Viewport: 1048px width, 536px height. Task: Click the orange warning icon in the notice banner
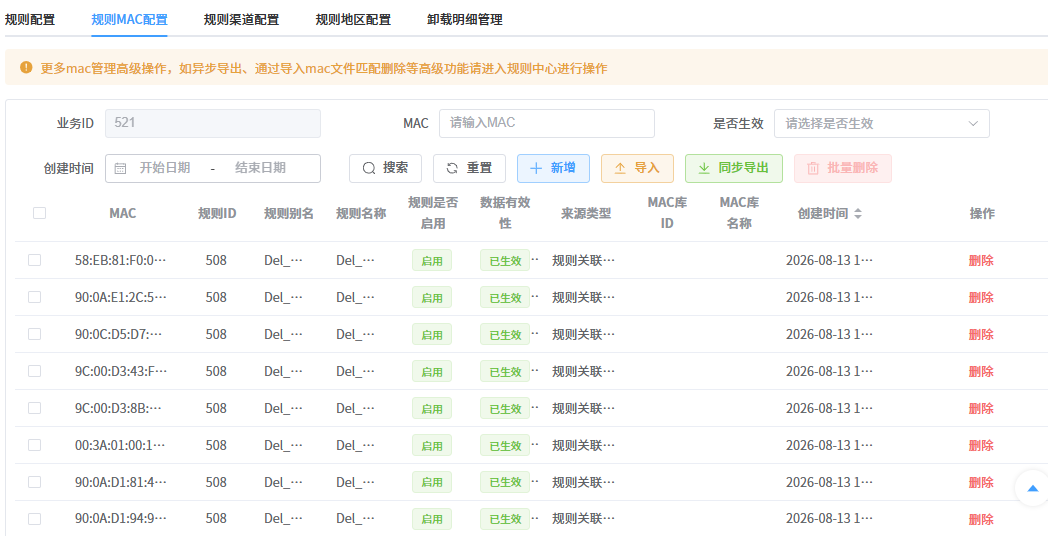tap(26, 68)
